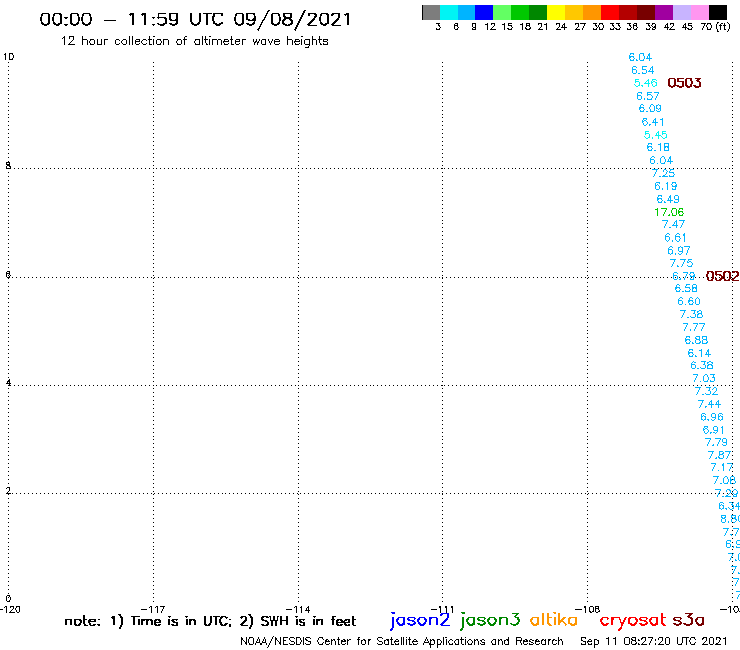Select the note about UTC time and SWH feet
The width and height of the screenshot is (740, 650).
(210, 621)
